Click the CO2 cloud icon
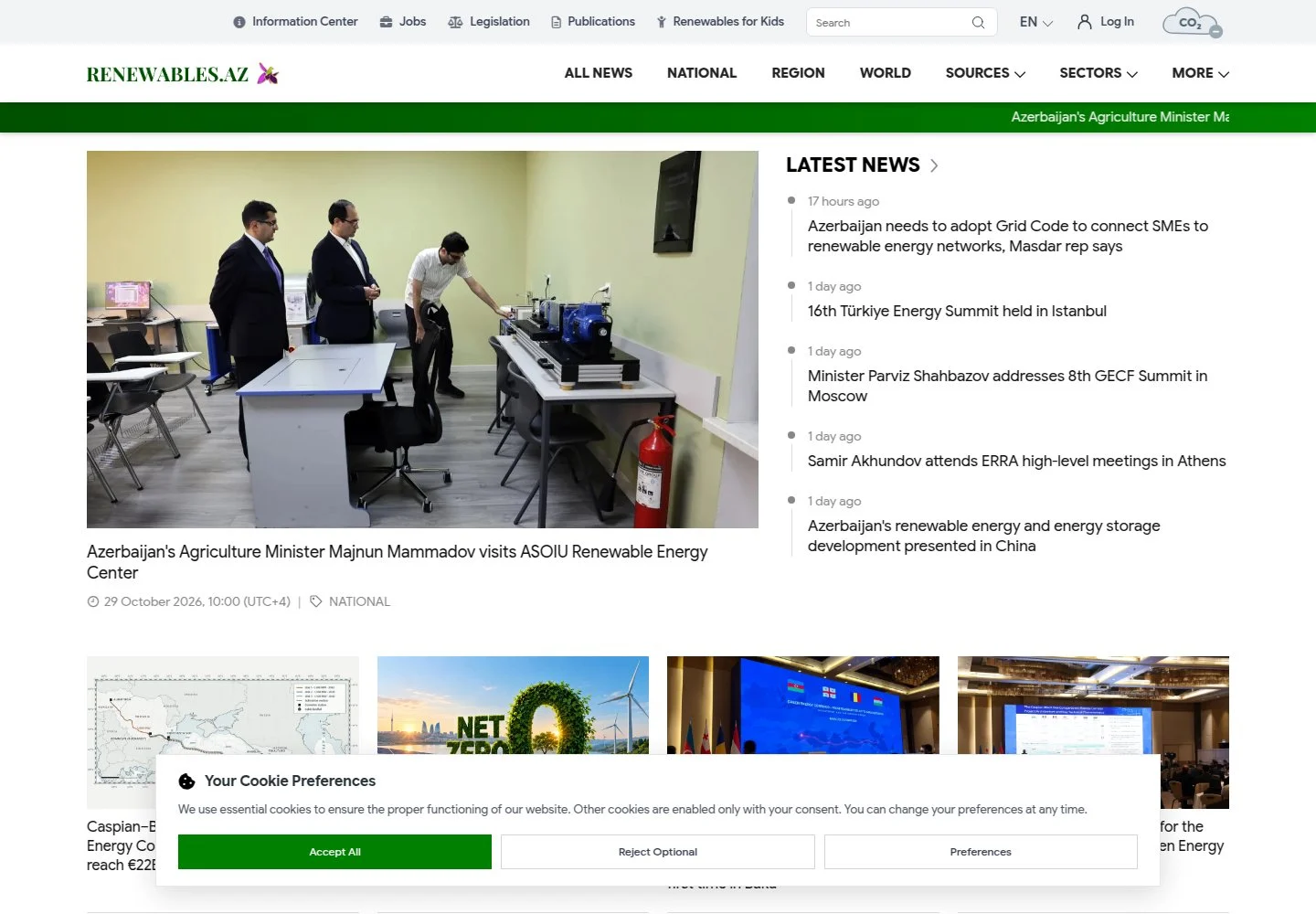Image resolution: width=1316 pixels, height=914 pixels. tap(1192, 23)
